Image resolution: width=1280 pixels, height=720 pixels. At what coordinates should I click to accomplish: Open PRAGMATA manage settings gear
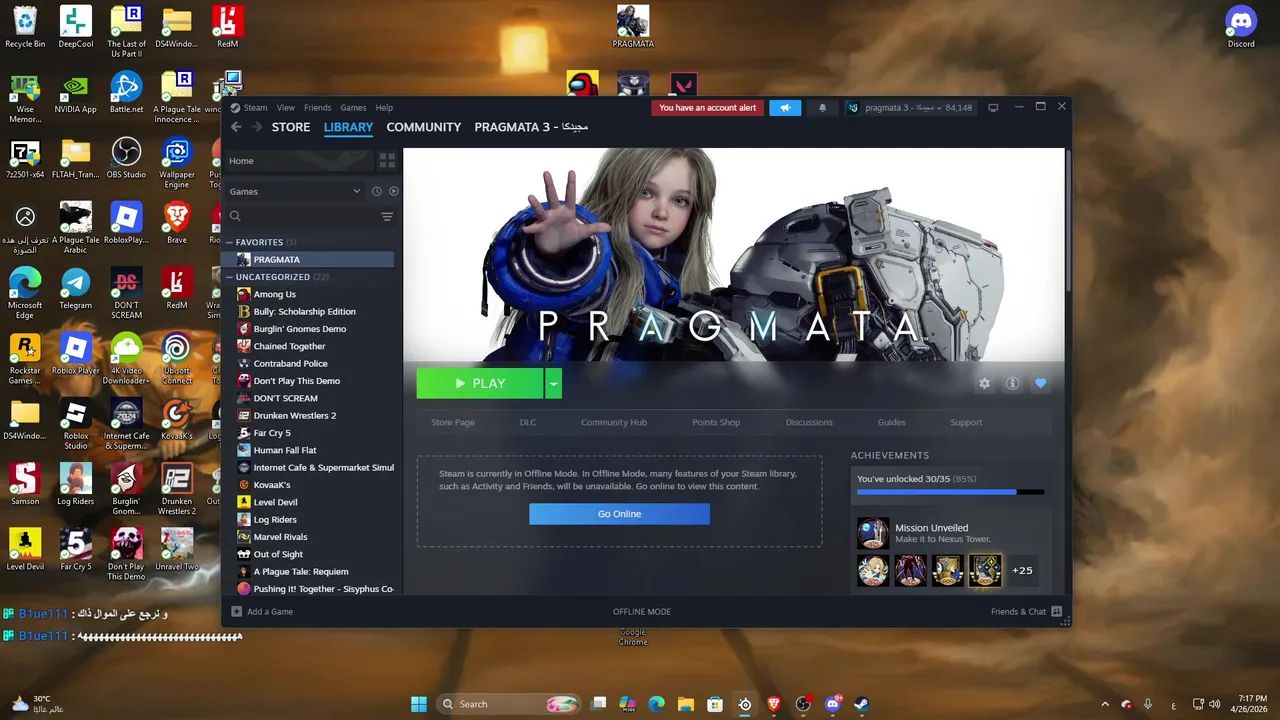click(x=985, y=383)
